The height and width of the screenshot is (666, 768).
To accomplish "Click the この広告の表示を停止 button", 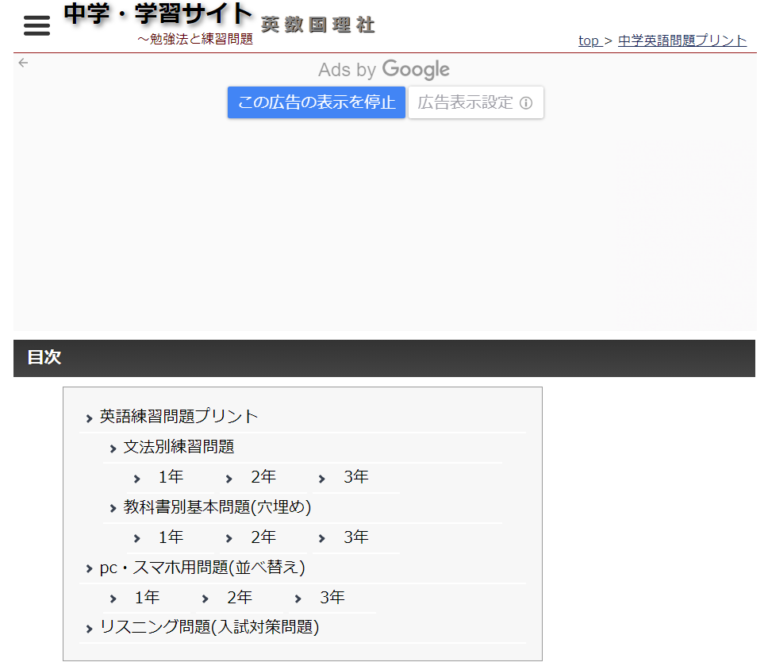I will (x=316, y=102).
